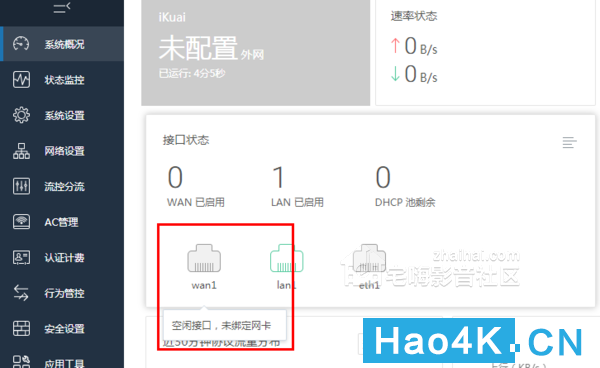Click the 接口状态 heading
The image size is (600, 368).
186,140
